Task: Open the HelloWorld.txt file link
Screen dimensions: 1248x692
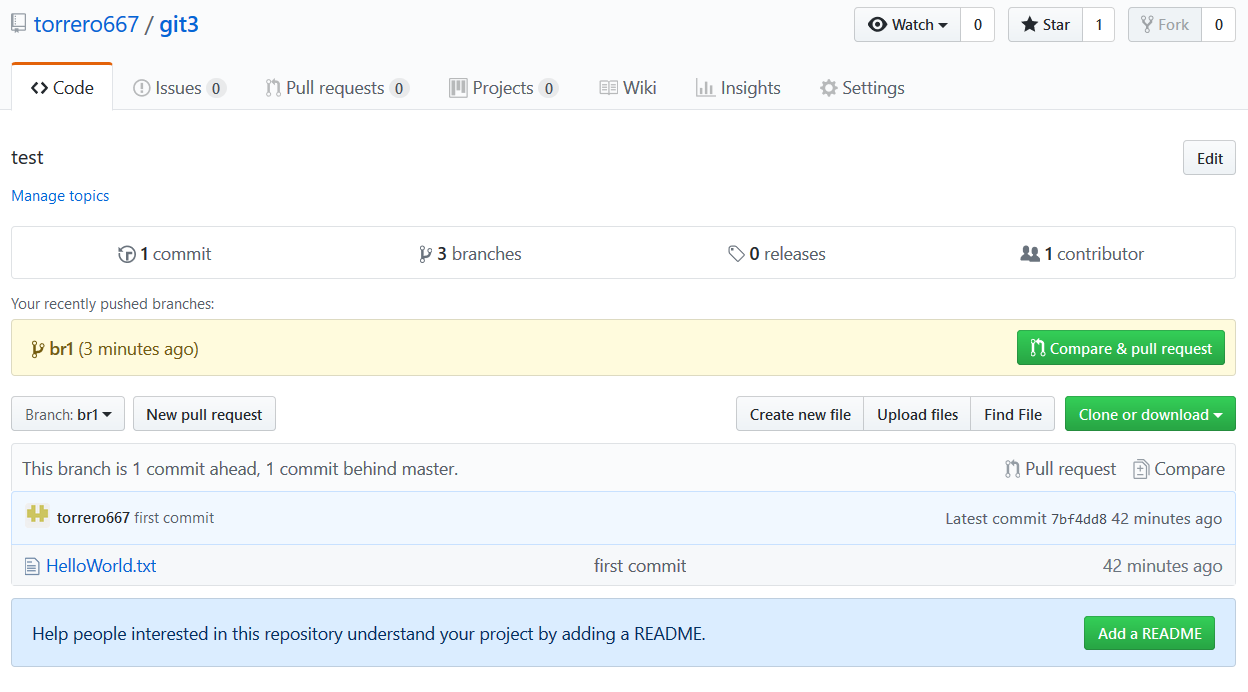Action: coord(101,566)
